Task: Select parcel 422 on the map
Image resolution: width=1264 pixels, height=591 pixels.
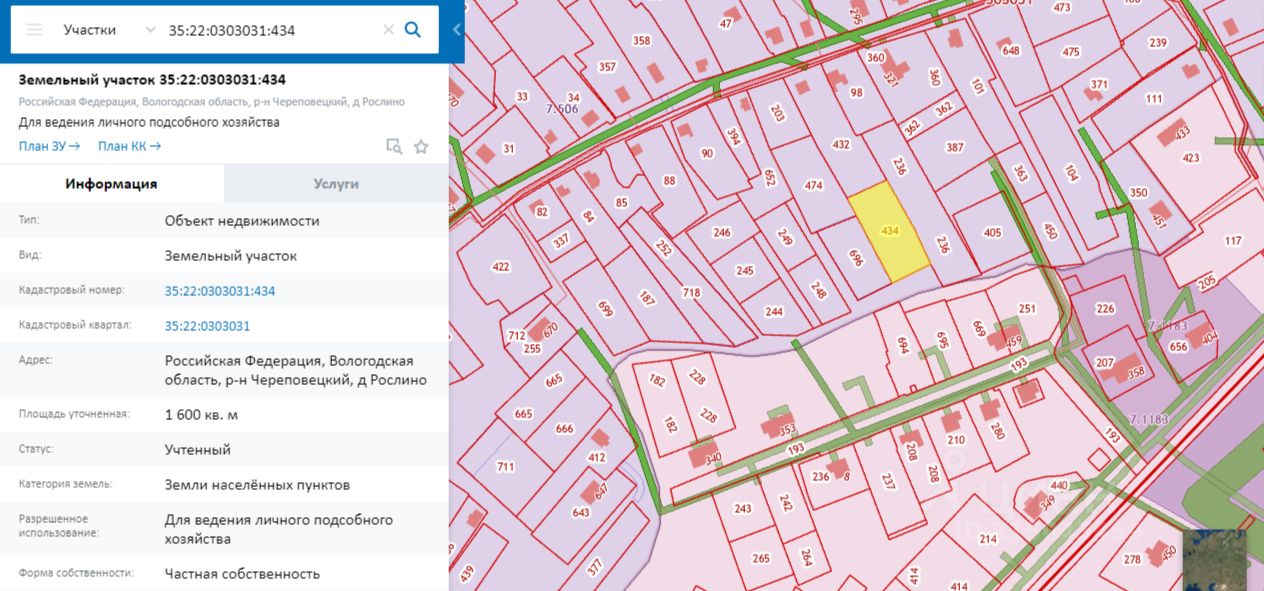Action: (502, 267)
